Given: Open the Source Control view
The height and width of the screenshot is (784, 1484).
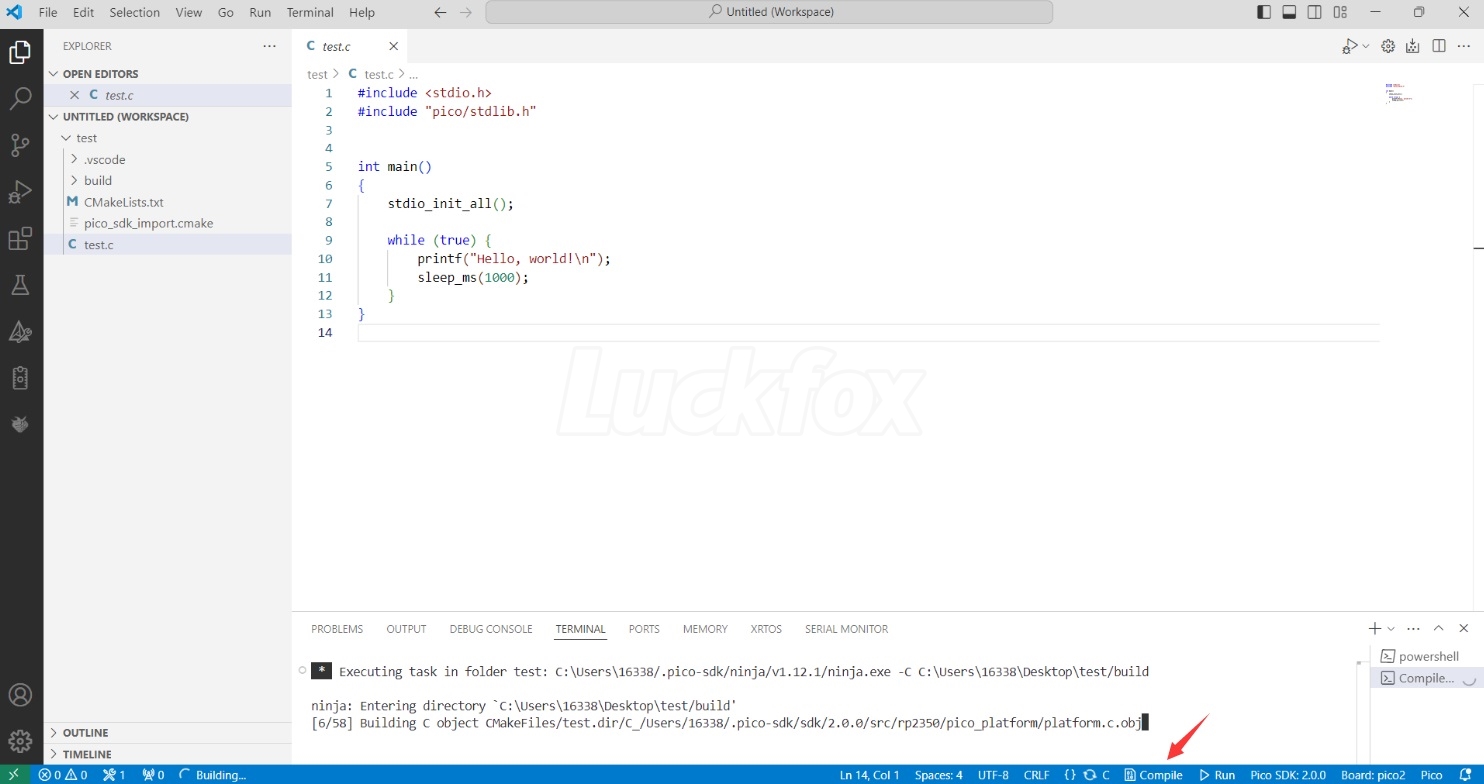Looking at the screenshot, I should [x=21, y=145].
